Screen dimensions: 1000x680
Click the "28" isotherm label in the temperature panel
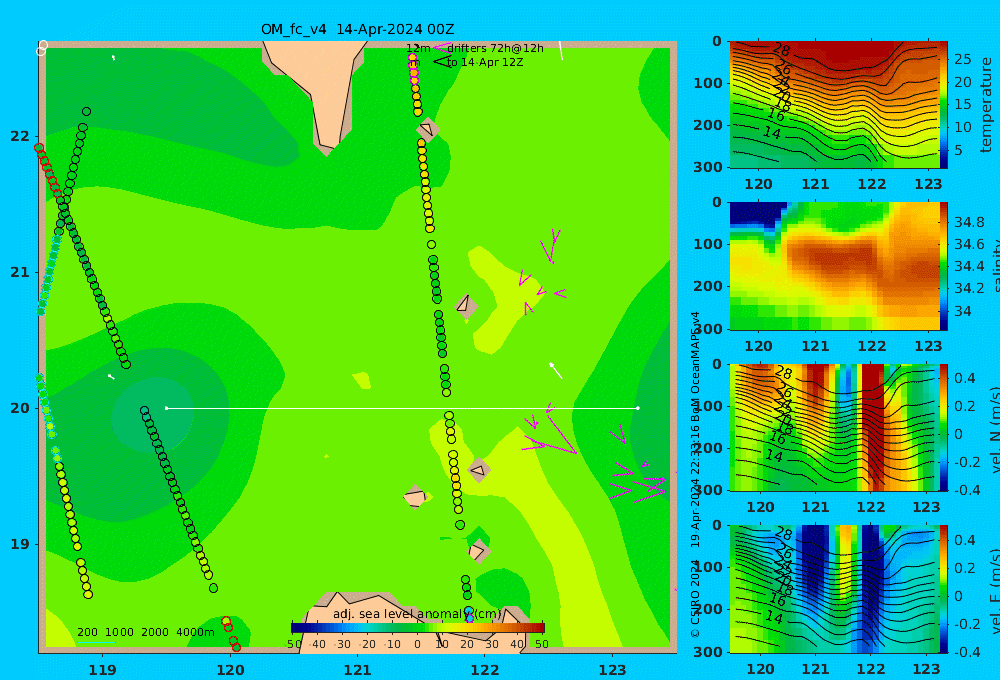click(x=781, y=50)
